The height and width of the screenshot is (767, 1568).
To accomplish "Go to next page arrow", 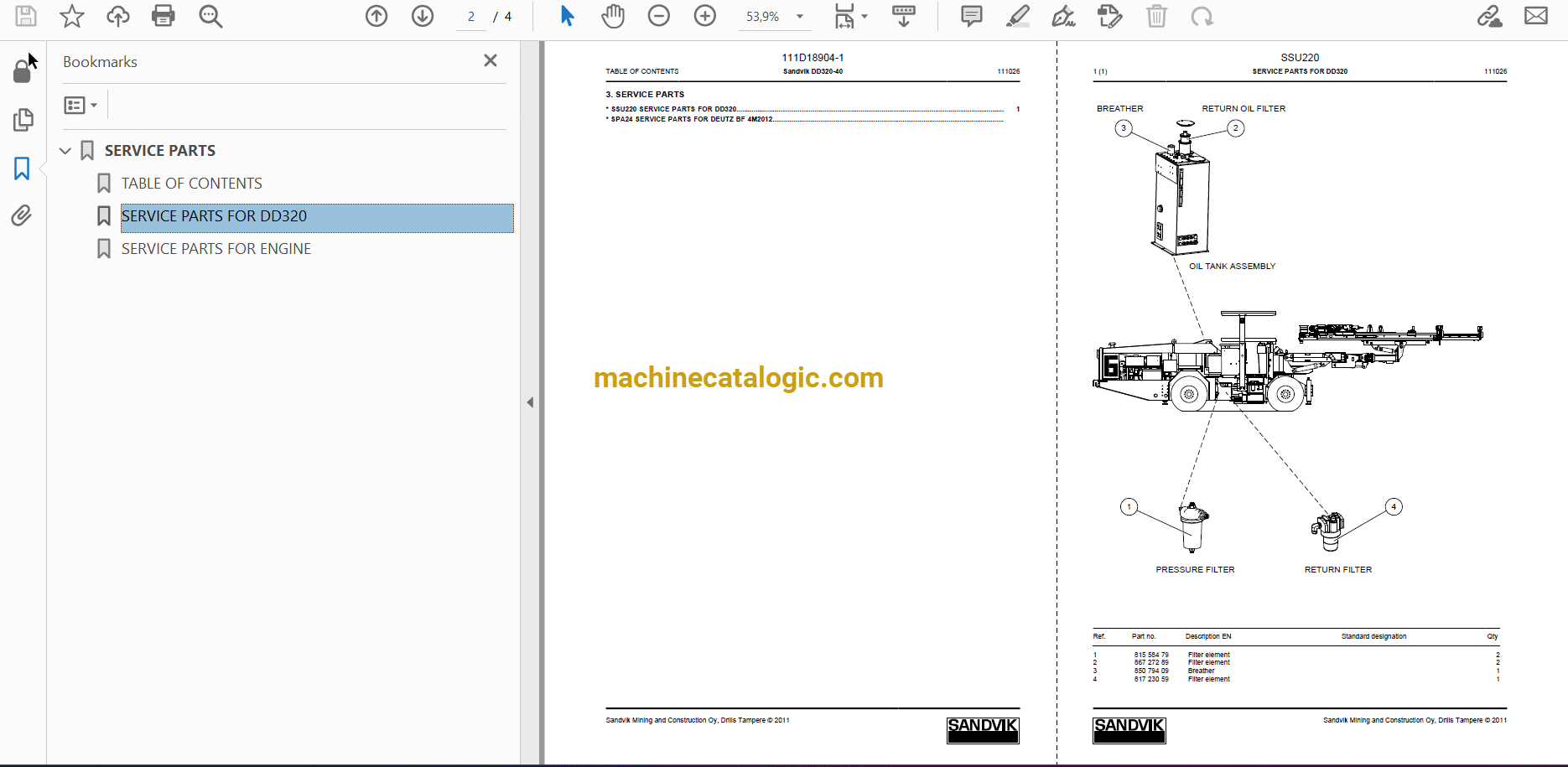I will click(423, 16).
